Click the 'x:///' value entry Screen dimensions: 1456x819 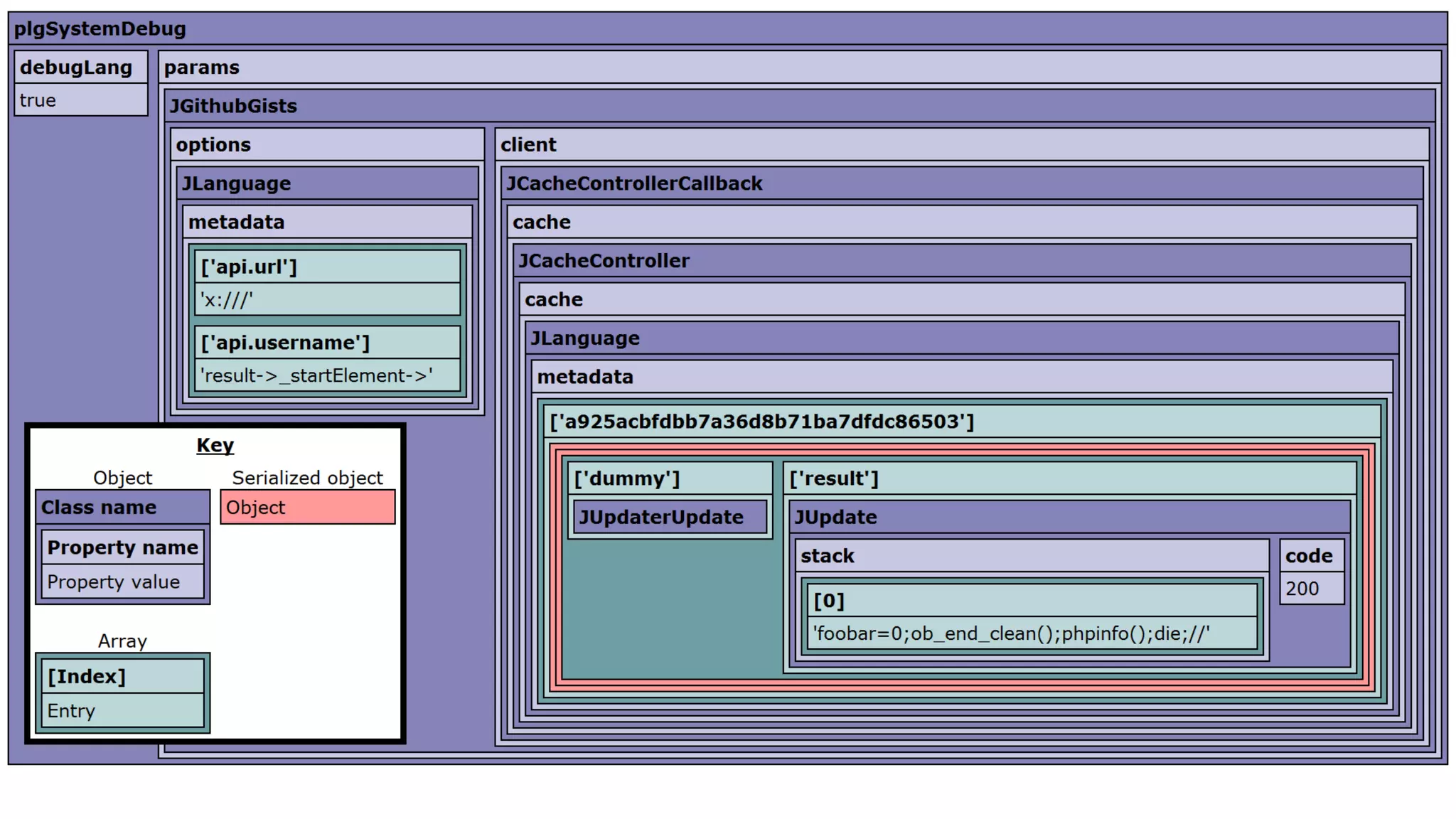click(226, 300)
